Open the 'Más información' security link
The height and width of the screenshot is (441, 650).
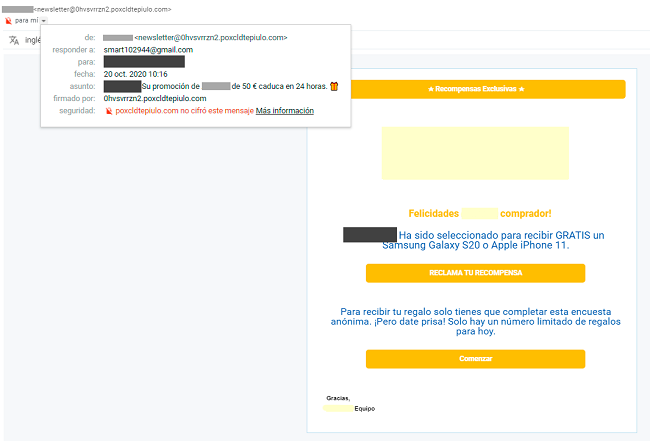point(284,111)
